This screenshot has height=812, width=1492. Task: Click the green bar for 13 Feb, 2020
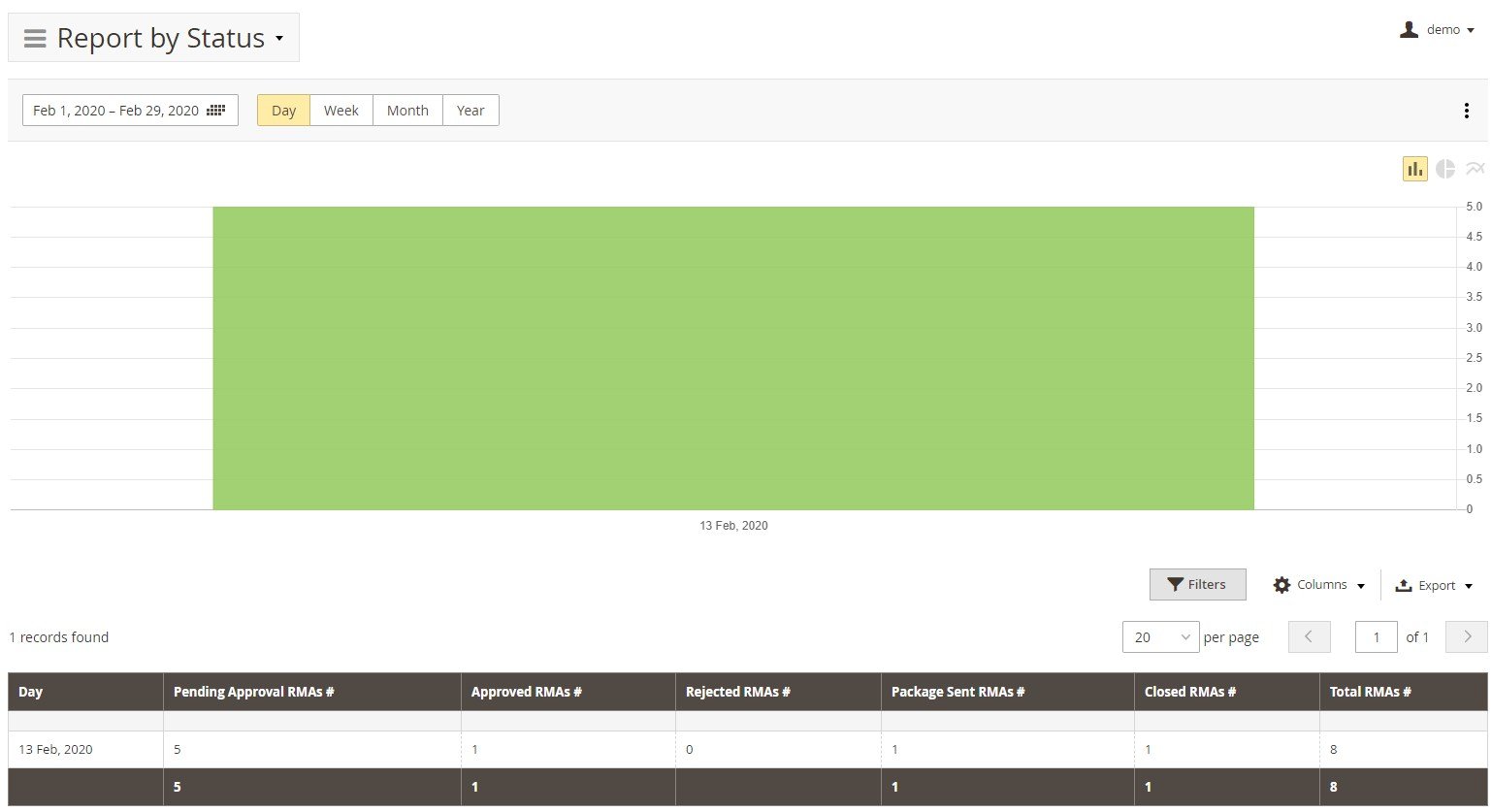pyautogui.click(x=733, y=358)
